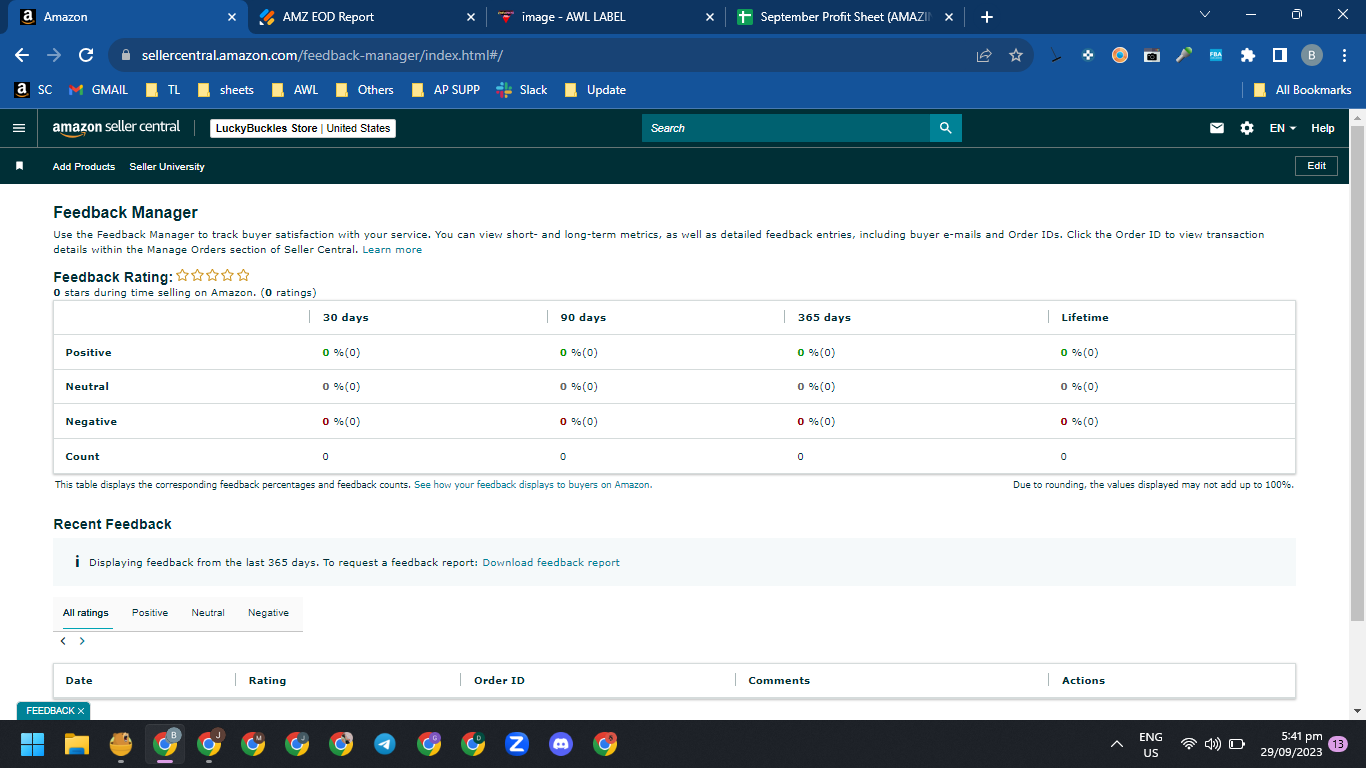Click the five-star Feedback Rating display

pos(213,276)
